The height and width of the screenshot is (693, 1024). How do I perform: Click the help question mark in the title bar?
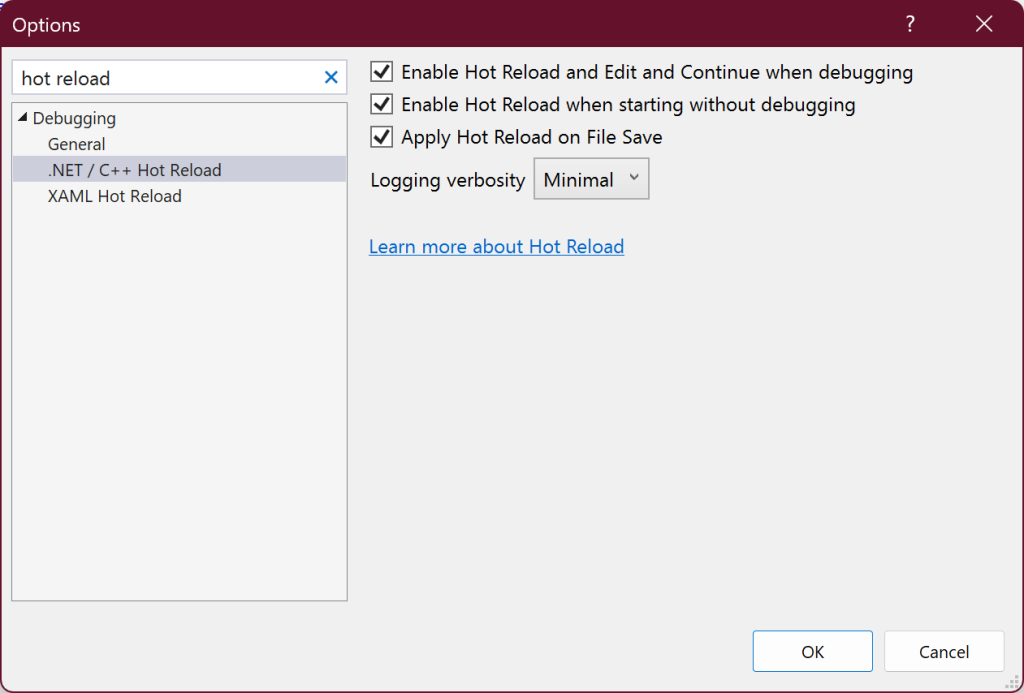coord(909,23)
